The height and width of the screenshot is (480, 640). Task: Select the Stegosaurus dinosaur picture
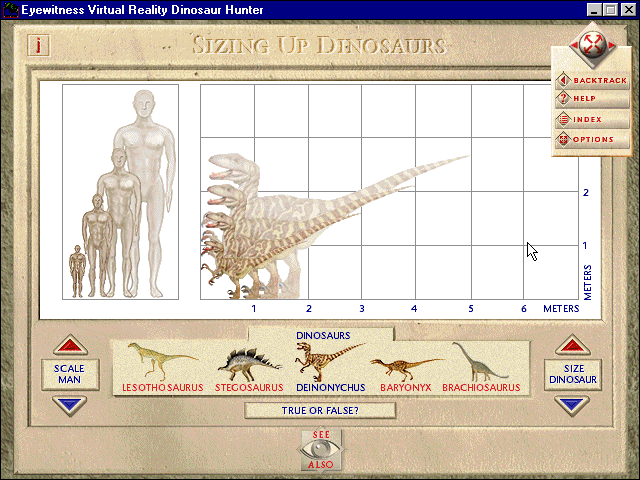coord(249,364)
